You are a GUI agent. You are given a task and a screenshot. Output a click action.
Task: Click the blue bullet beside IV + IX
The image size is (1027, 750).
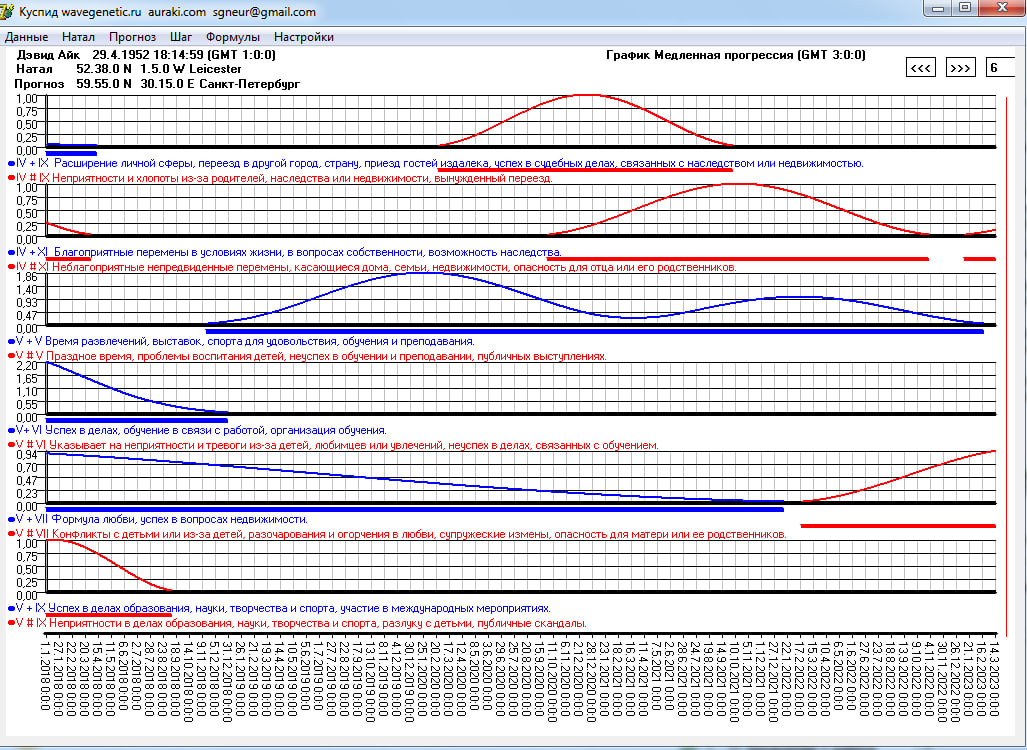(x=11, y=162)
